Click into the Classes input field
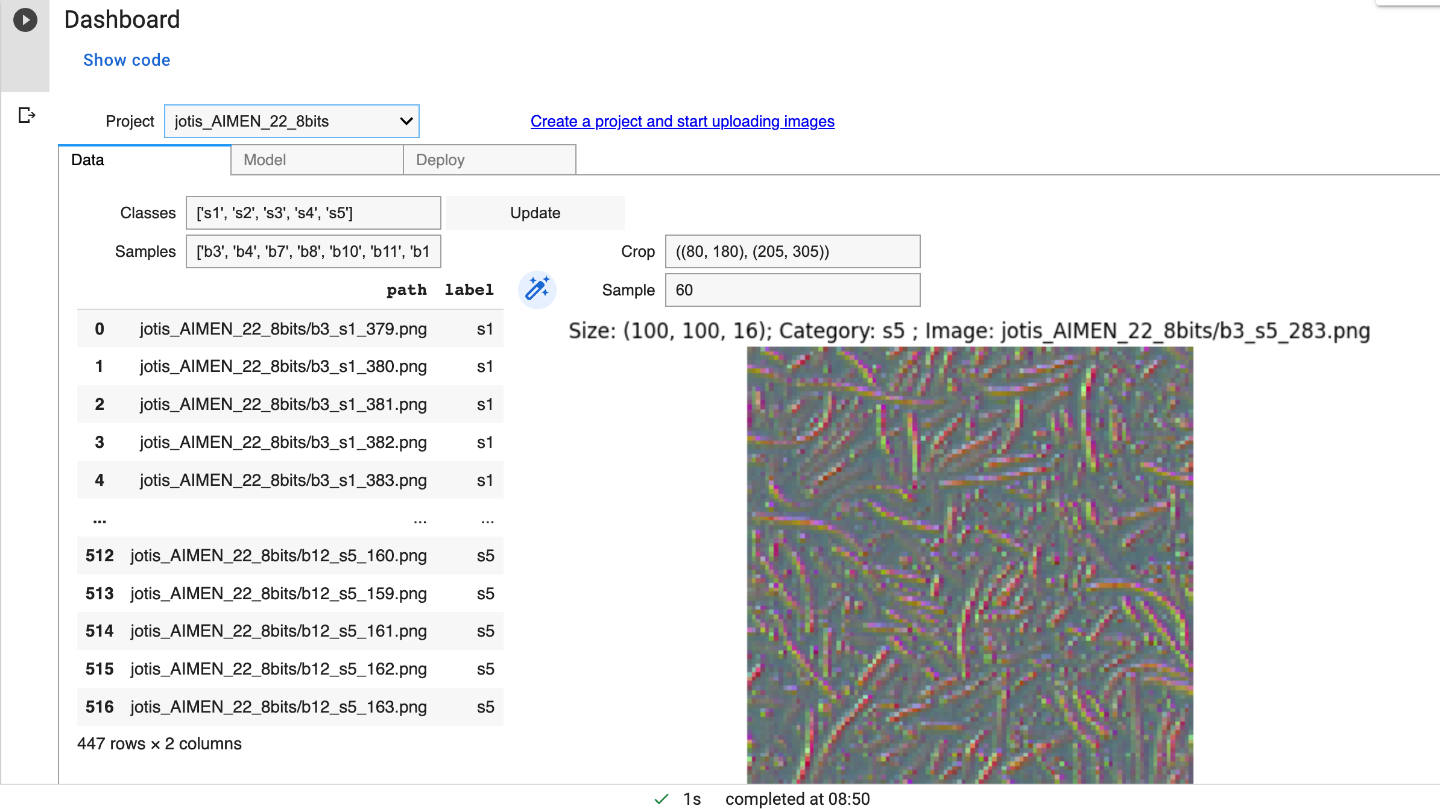Viewport: 1440px width, 809px height. [313, 213]
